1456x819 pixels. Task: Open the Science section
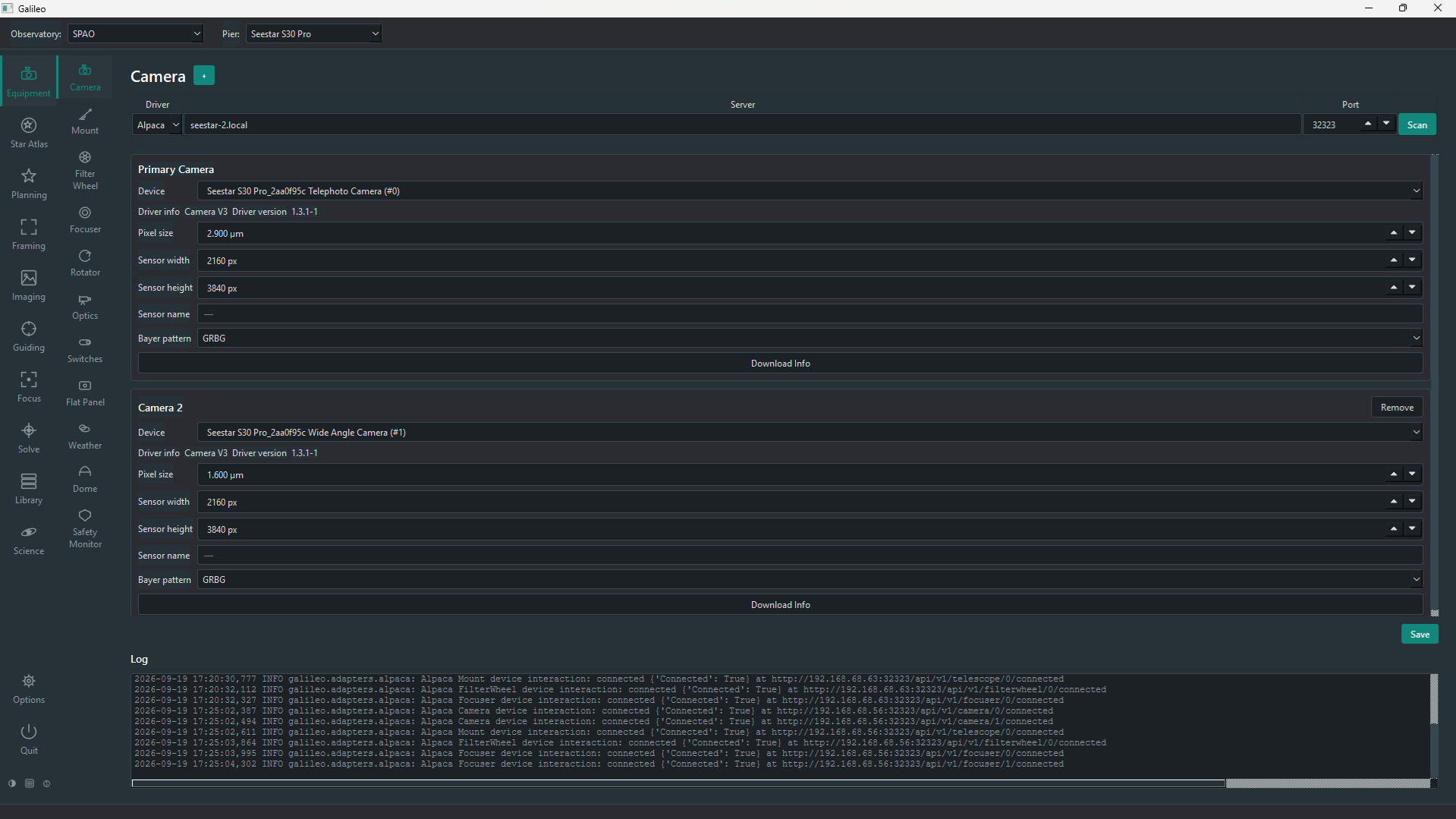[x=29, y=540]
